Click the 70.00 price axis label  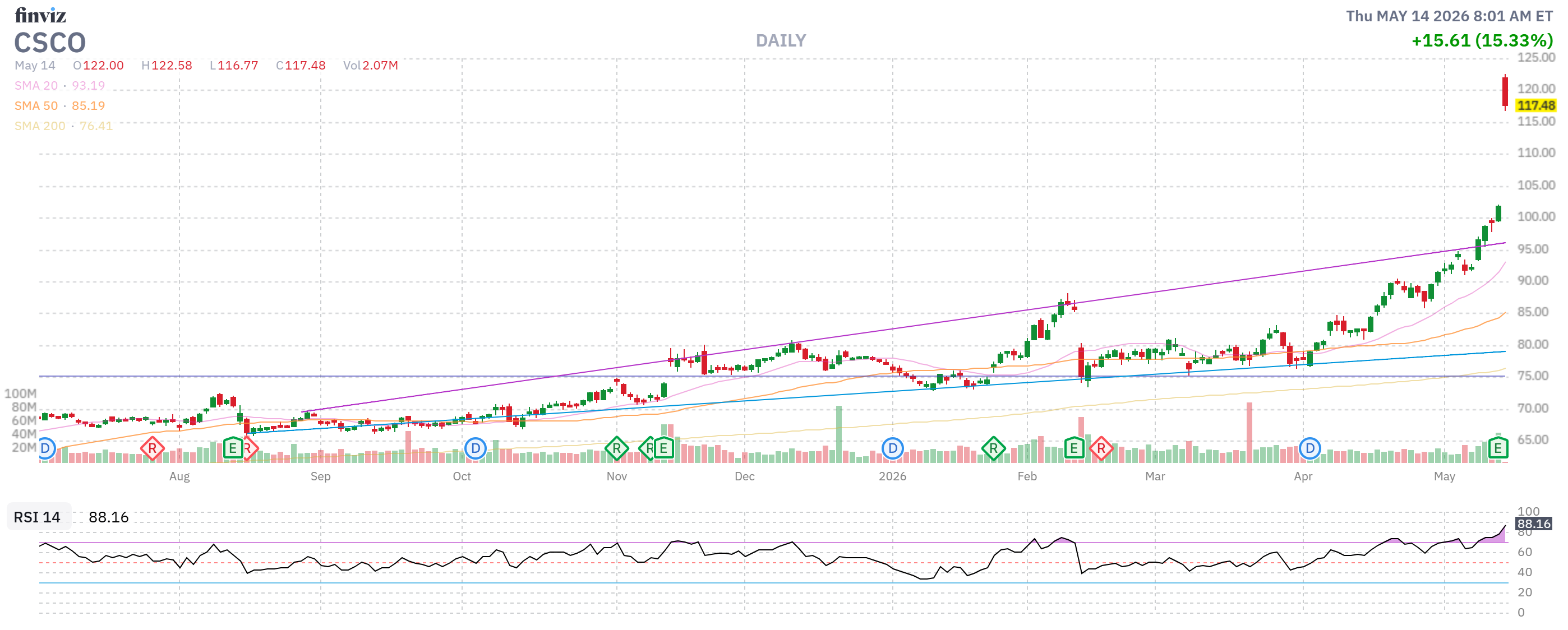click(x=1533, y=408)
